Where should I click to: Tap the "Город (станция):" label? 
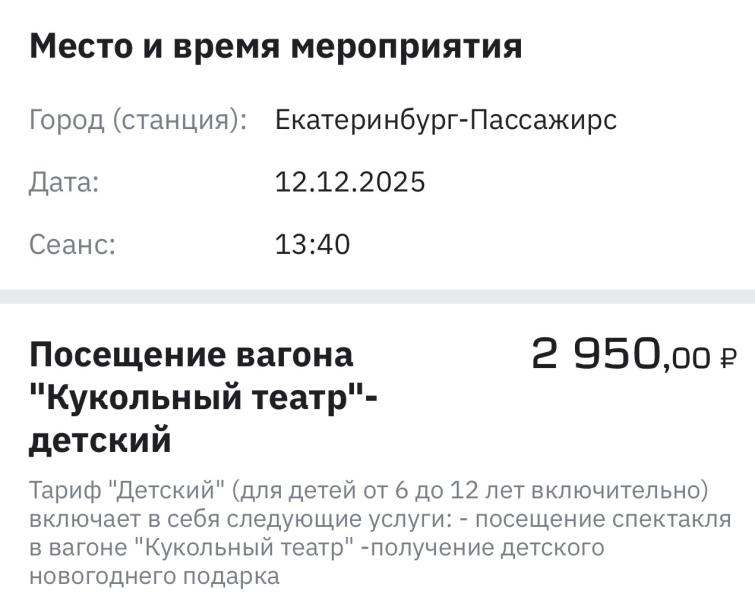[x=138, y=121]
